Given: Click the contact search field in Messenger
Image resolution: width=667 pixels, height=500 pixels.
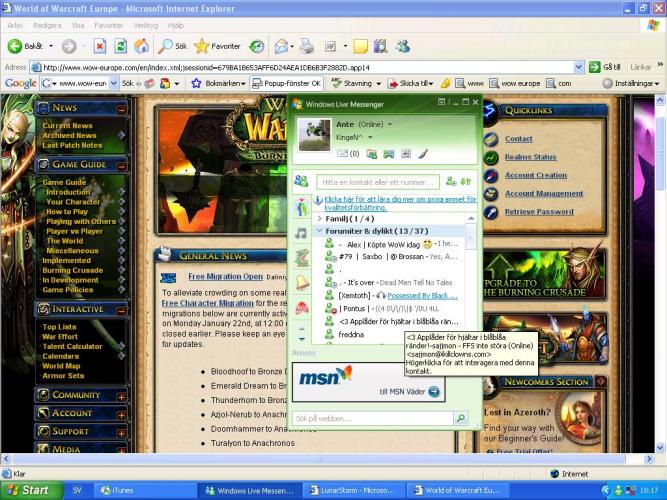Looking at the screenshot, I should [376, 182].
